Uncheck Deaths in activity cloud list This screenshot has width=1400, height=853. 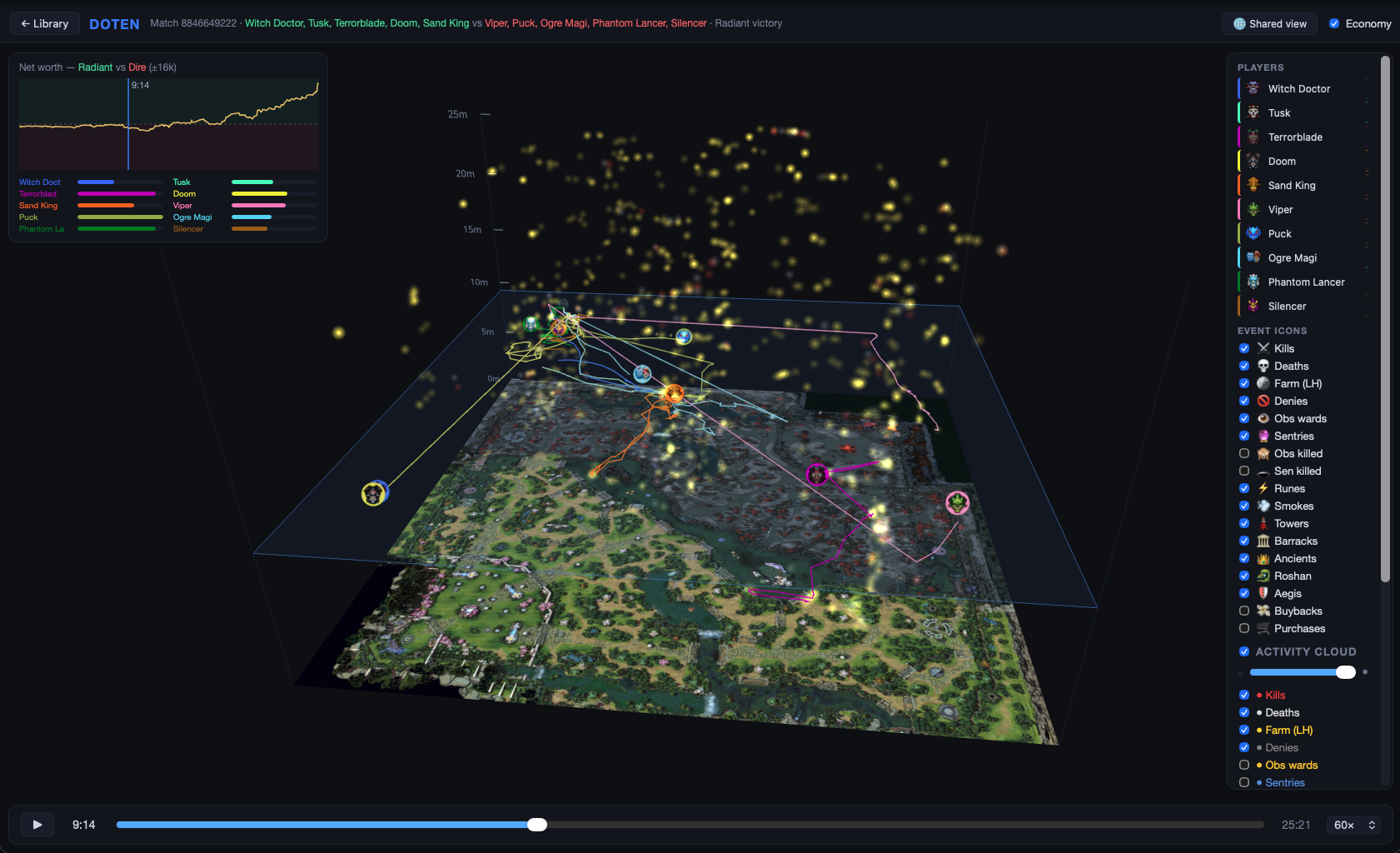pos(1244,712)
